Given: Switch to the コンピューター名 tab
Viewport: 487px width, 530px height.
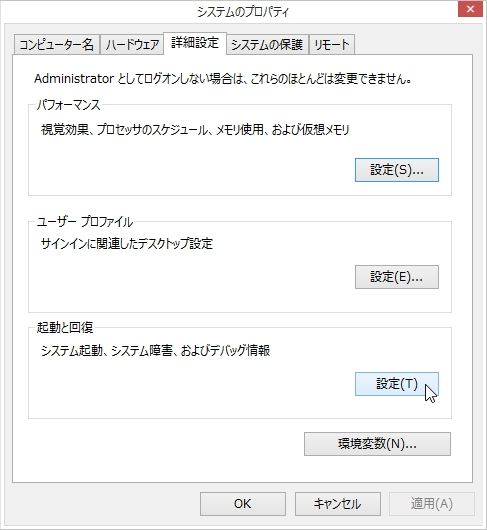Looking at the screenshot, I should click(x=57, y=44).
